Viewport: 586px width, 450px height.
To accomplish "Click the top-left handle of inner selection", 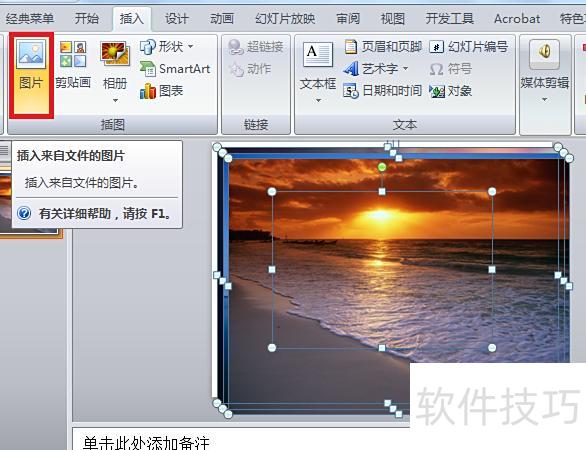I will (272, 192).
